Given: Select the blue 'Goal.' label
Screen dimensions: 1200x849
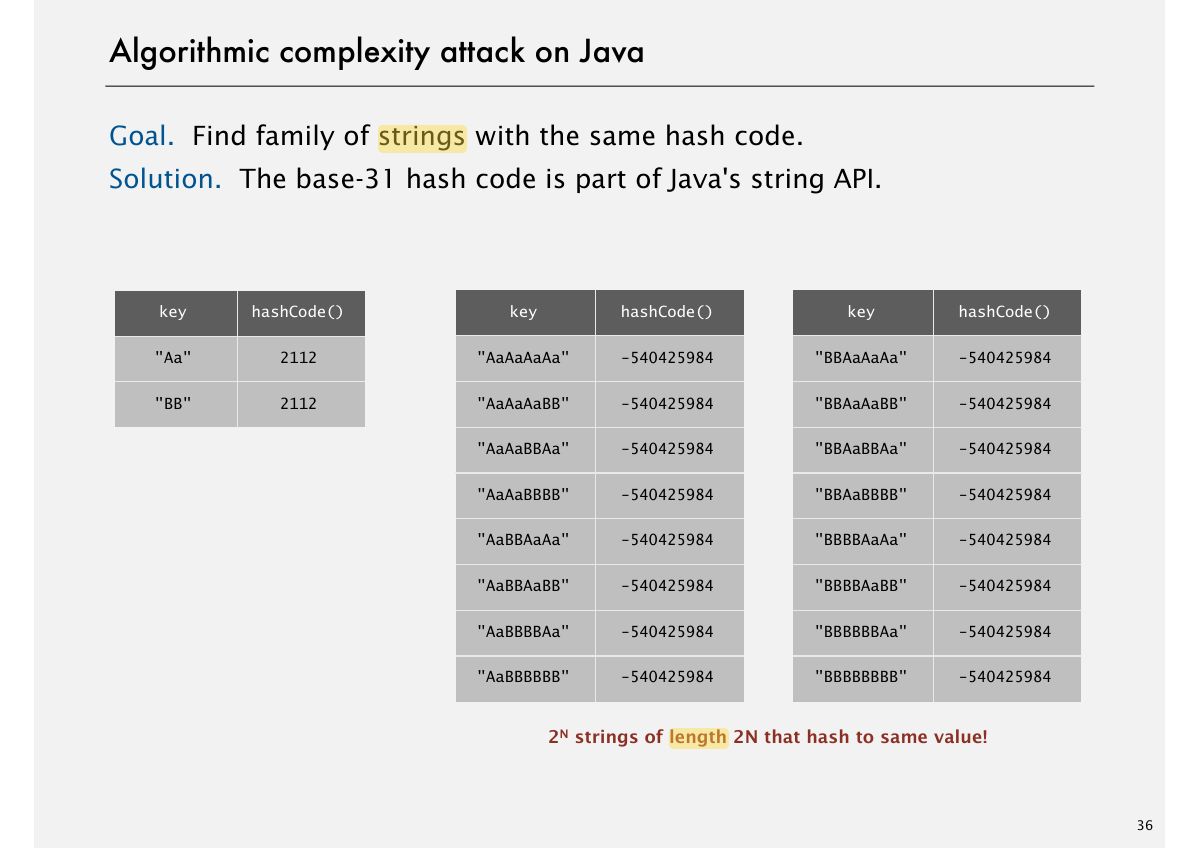Looking at the screenshot, I should point(142,136).
